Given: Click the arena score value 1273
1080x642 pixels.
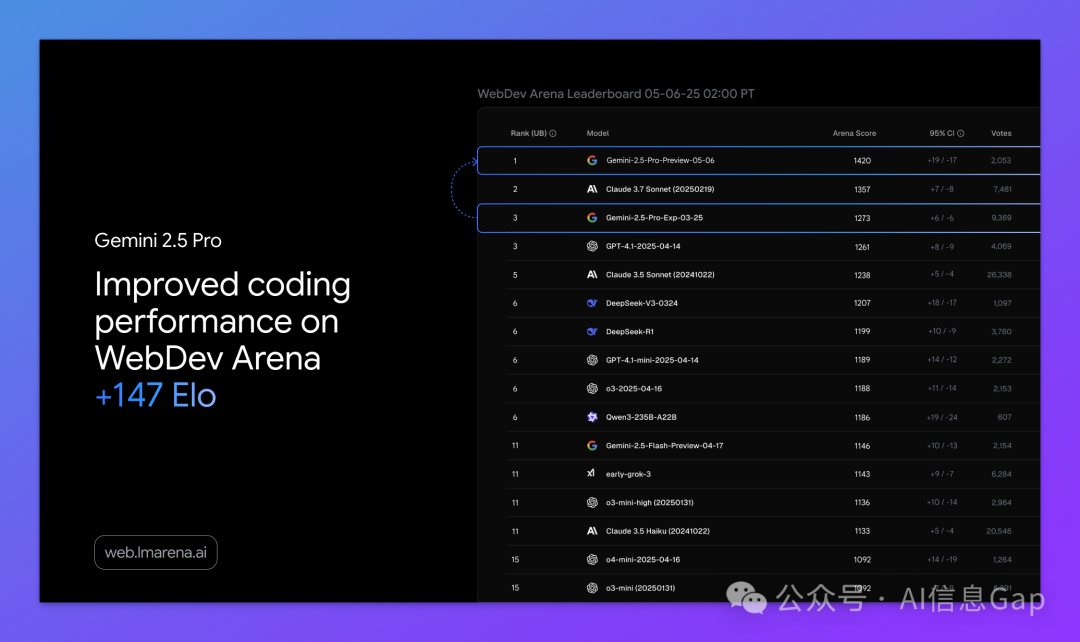Looking at the screenshot, I should (862, 218).
